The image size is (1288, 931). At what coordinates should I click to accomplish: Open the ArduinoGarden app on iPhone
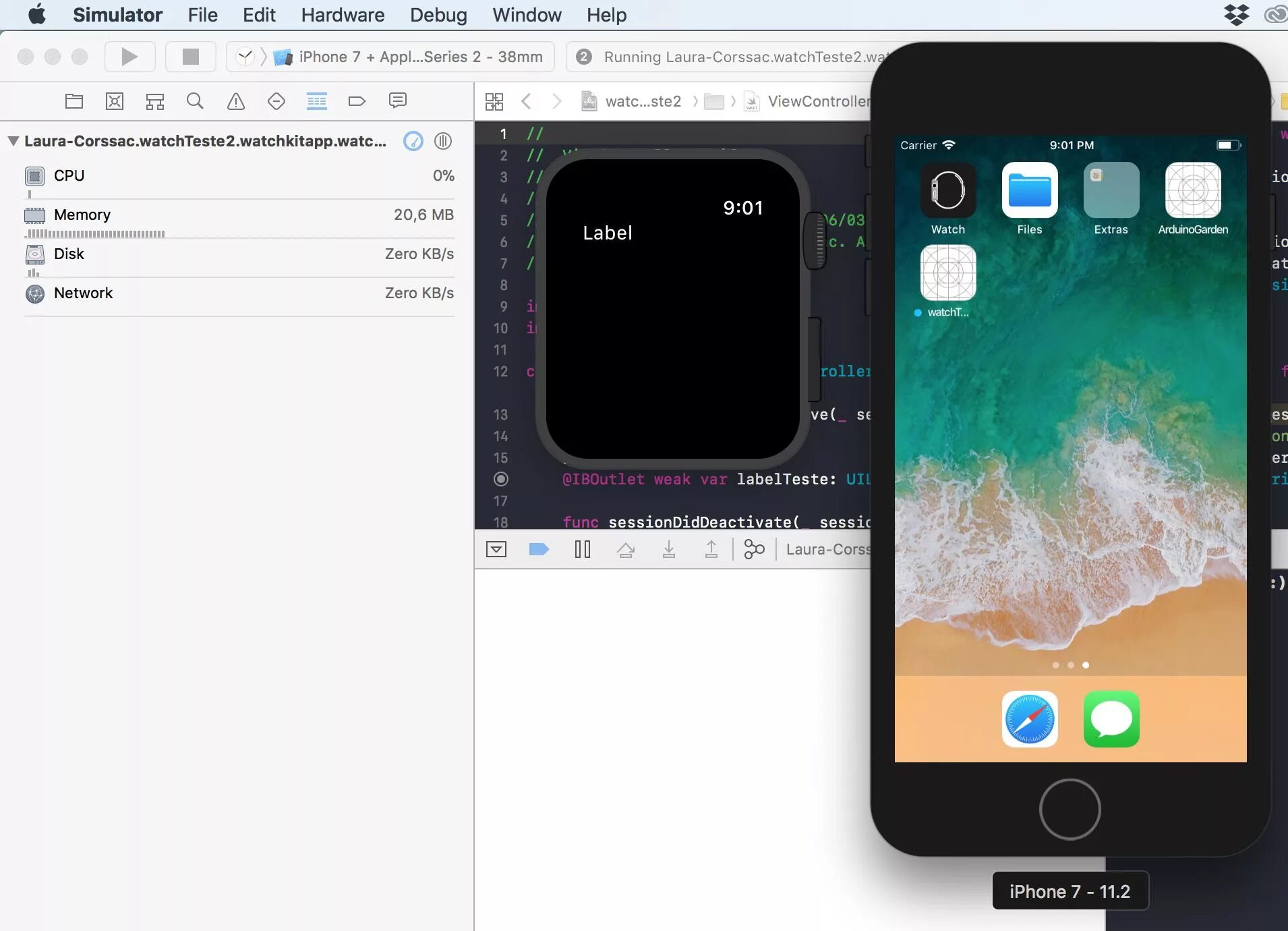click(1193, 190)
